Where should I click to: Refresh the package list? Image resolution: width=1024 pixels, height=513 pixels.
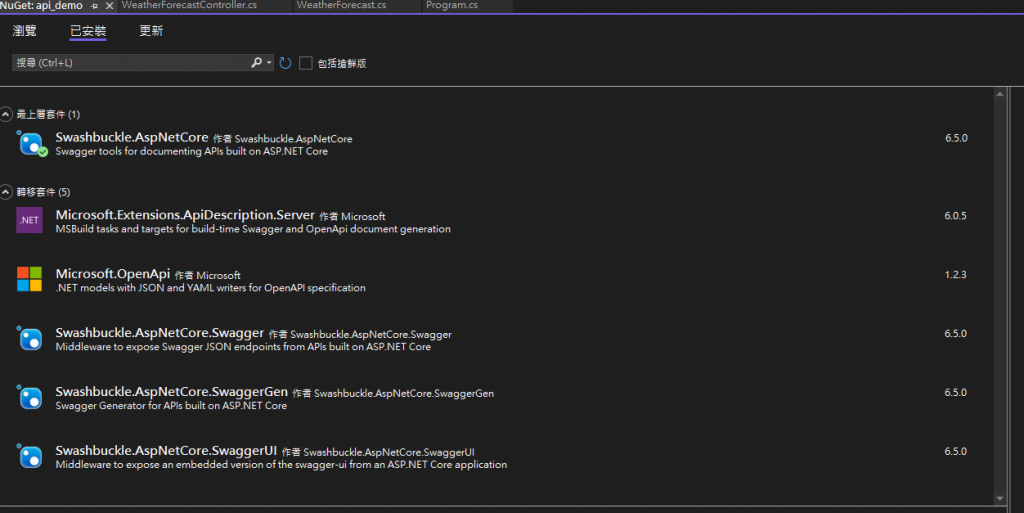[285, 63]
